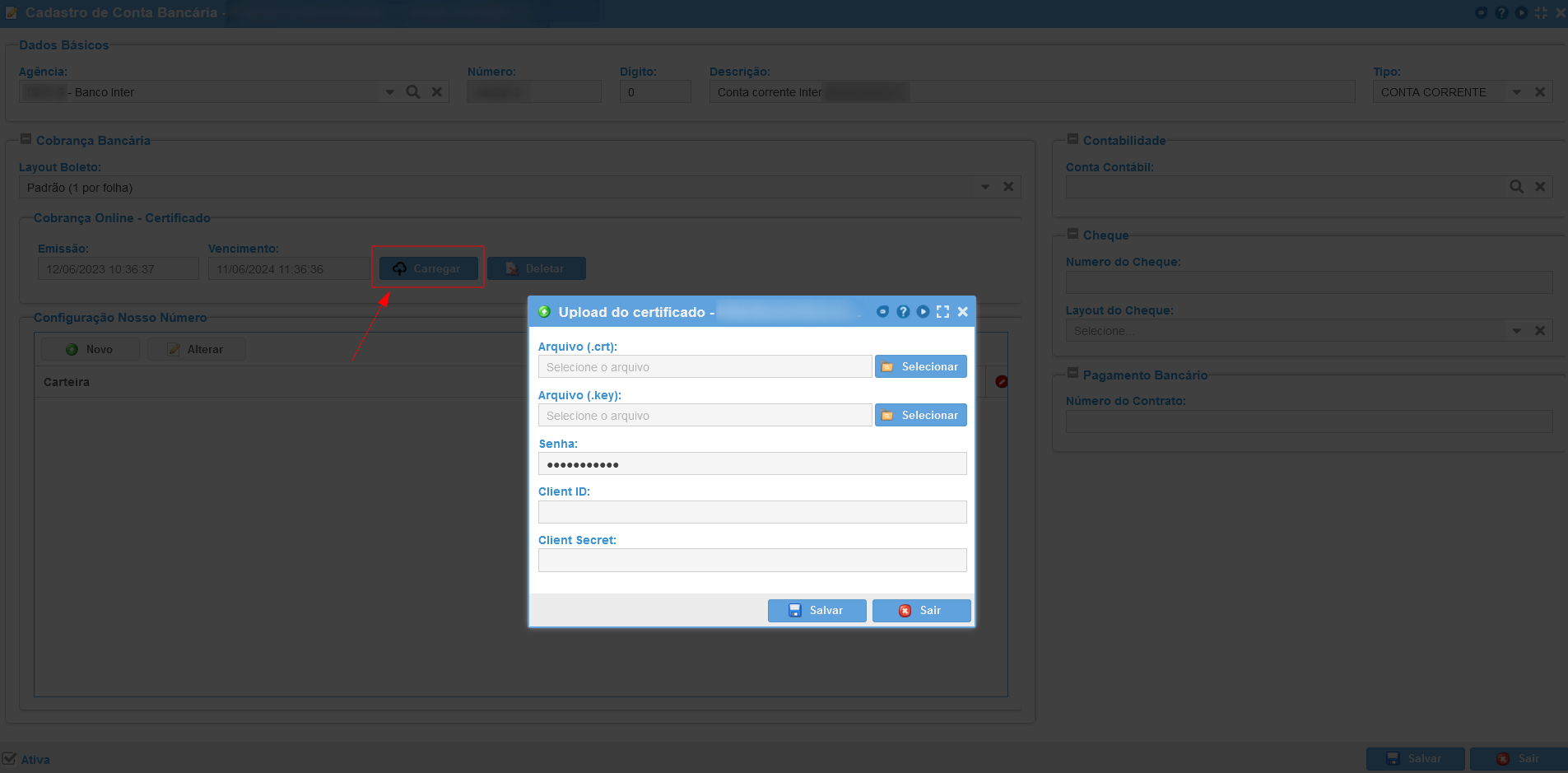Open the Agência dropdown arrow
The image size is (1568, 773).
[x=389, y=92]
